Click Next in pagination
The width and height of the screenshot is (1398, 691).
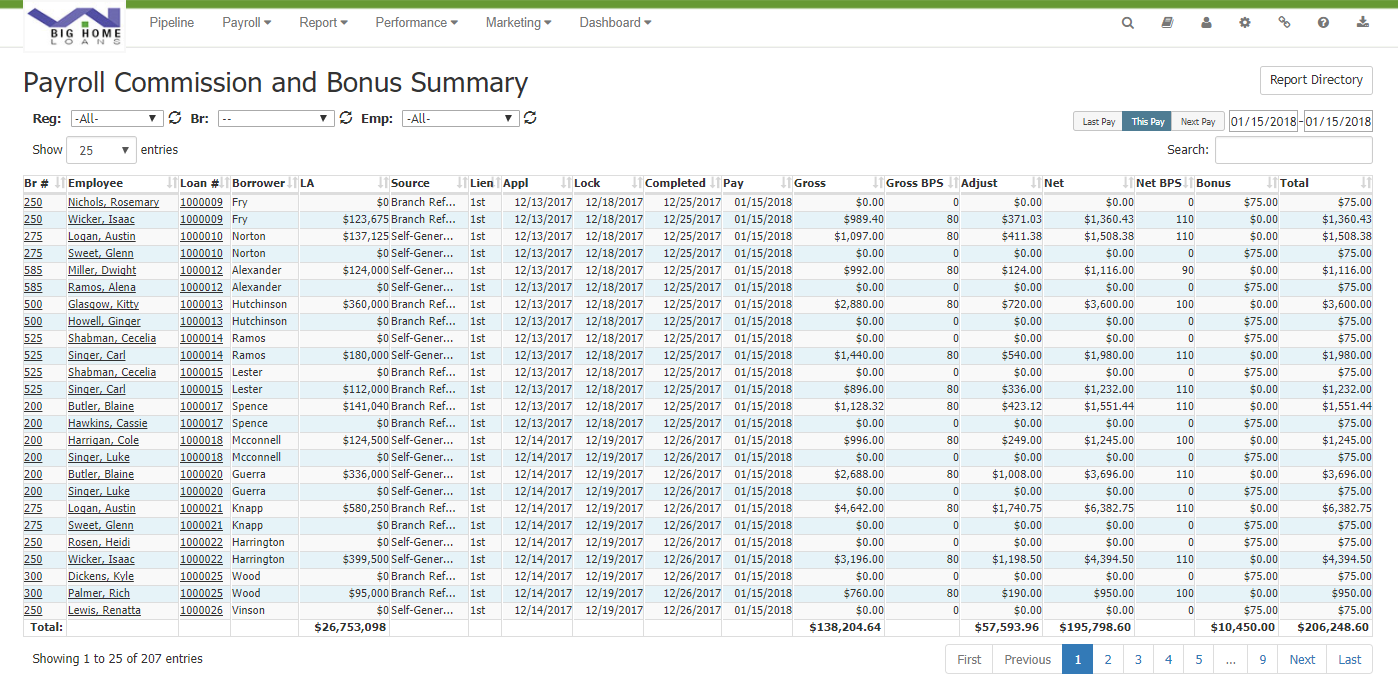pyautogui.click(x=1302, y=659)
